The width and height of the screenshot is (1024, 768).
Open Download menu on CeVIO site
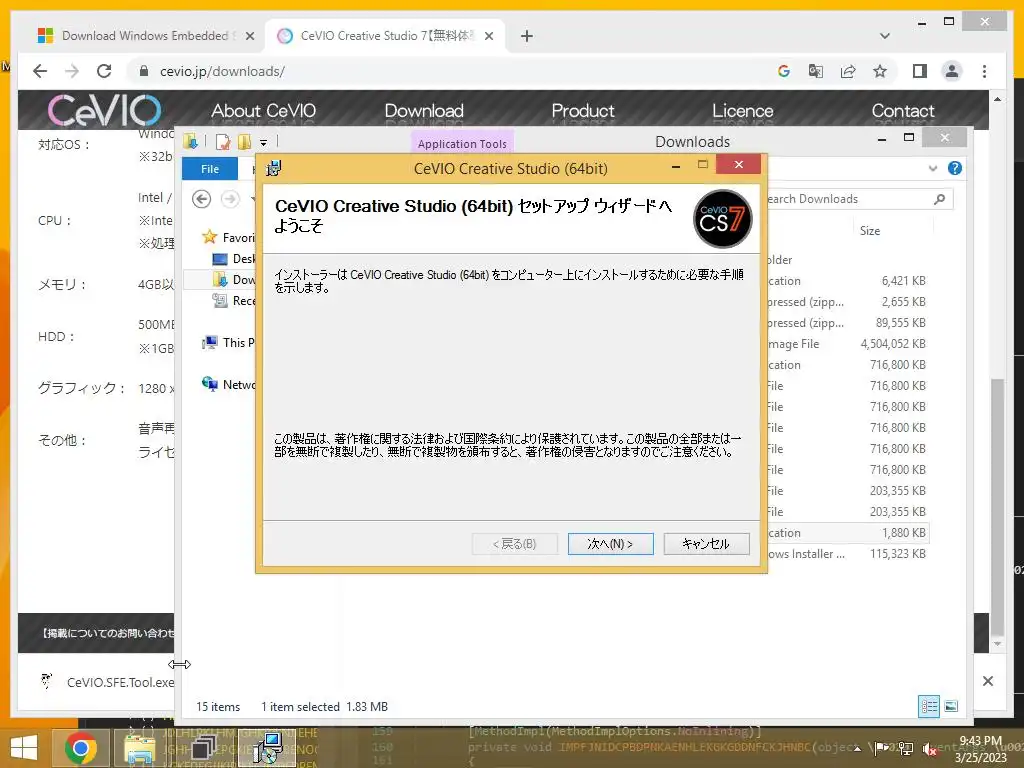(x=424, y=110)
